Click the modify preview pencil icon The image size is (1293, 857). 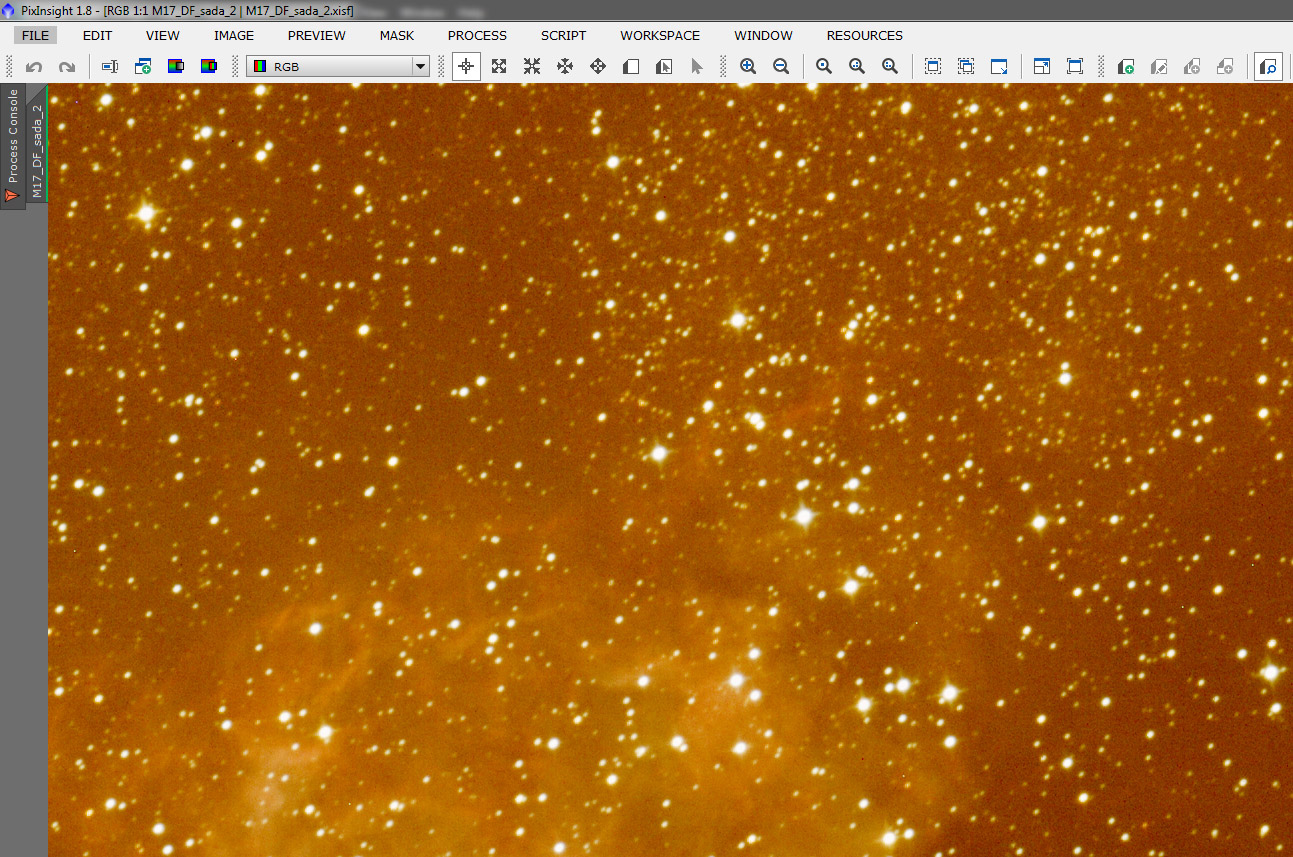1159,67
